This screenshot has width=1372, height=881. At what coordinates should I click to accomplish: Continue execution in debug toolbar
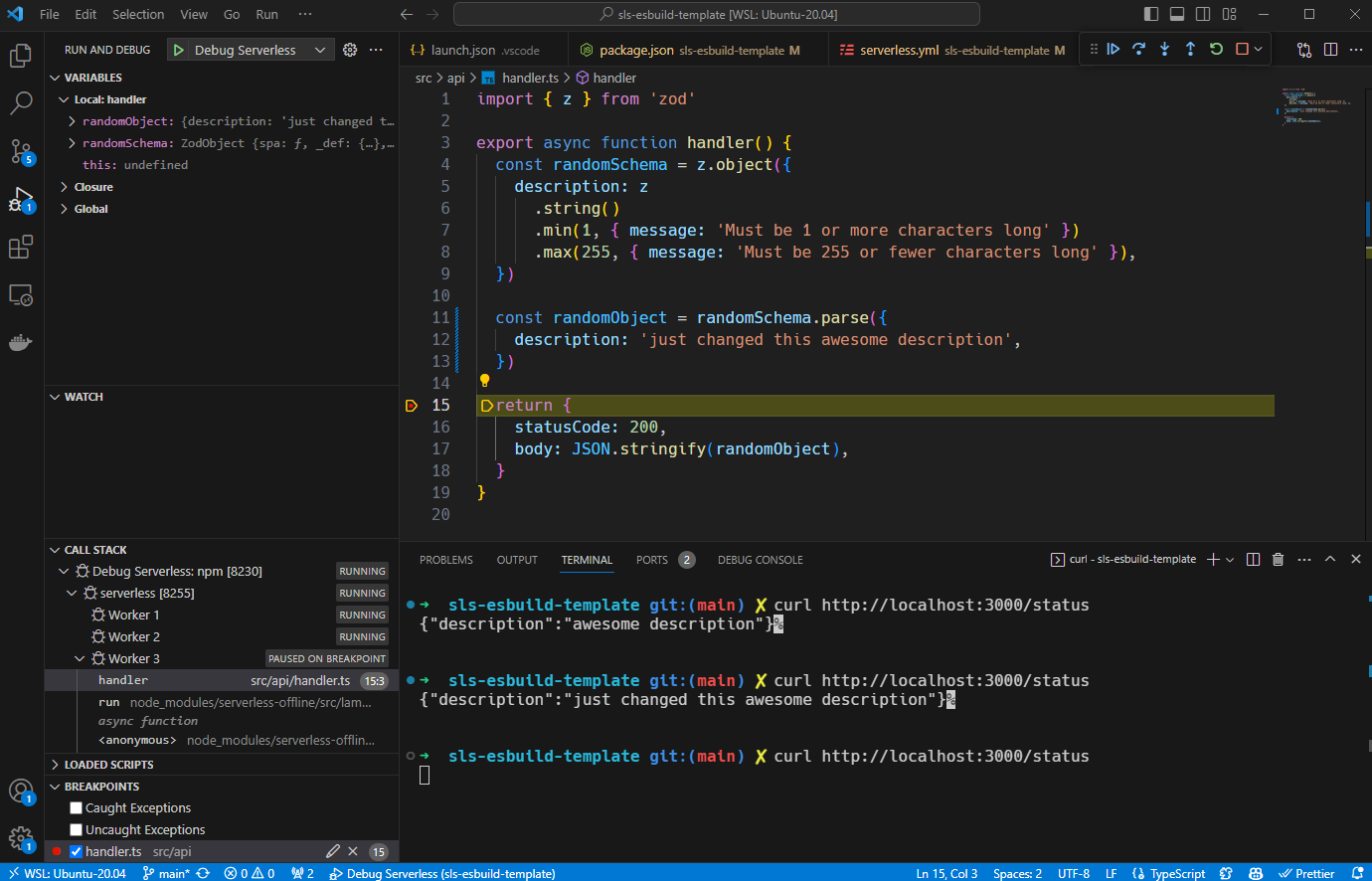pyautogui.click(x=1114, y=49)
